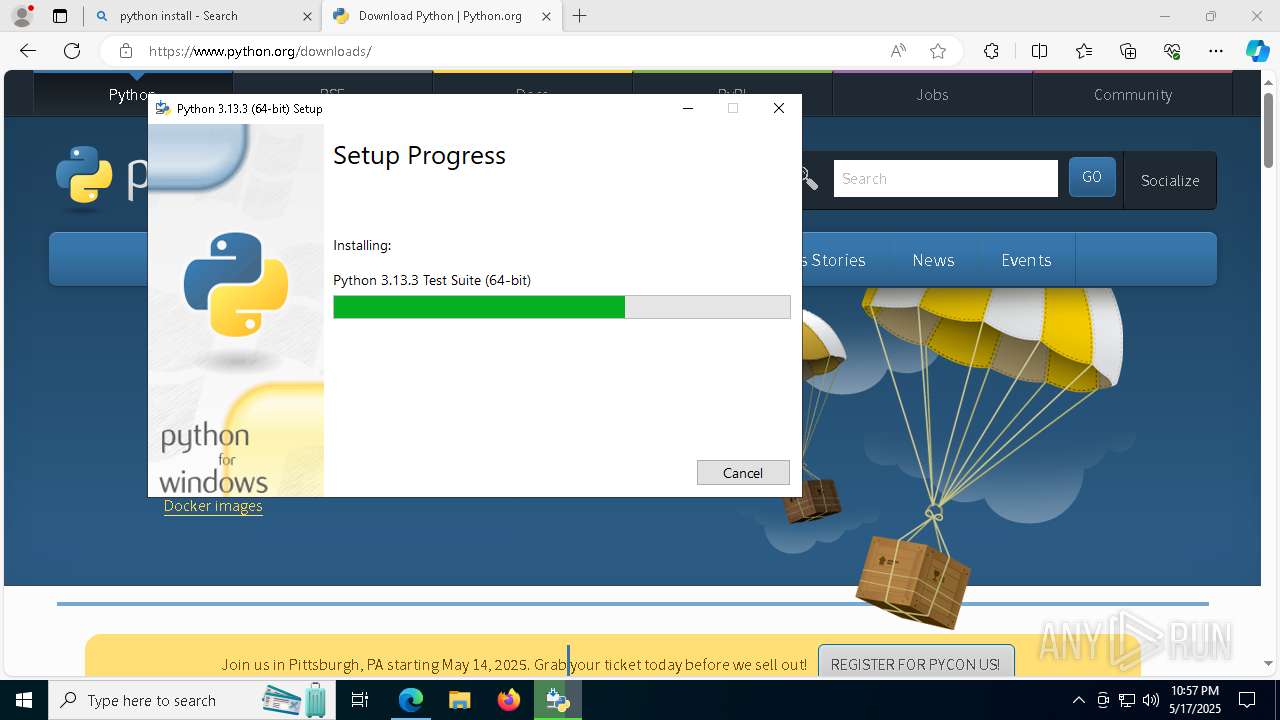The width and height of the screenshot is (1280, 720).
Task: Click the python.org search field
Action: pyautogui.click(x=945, y=179)
